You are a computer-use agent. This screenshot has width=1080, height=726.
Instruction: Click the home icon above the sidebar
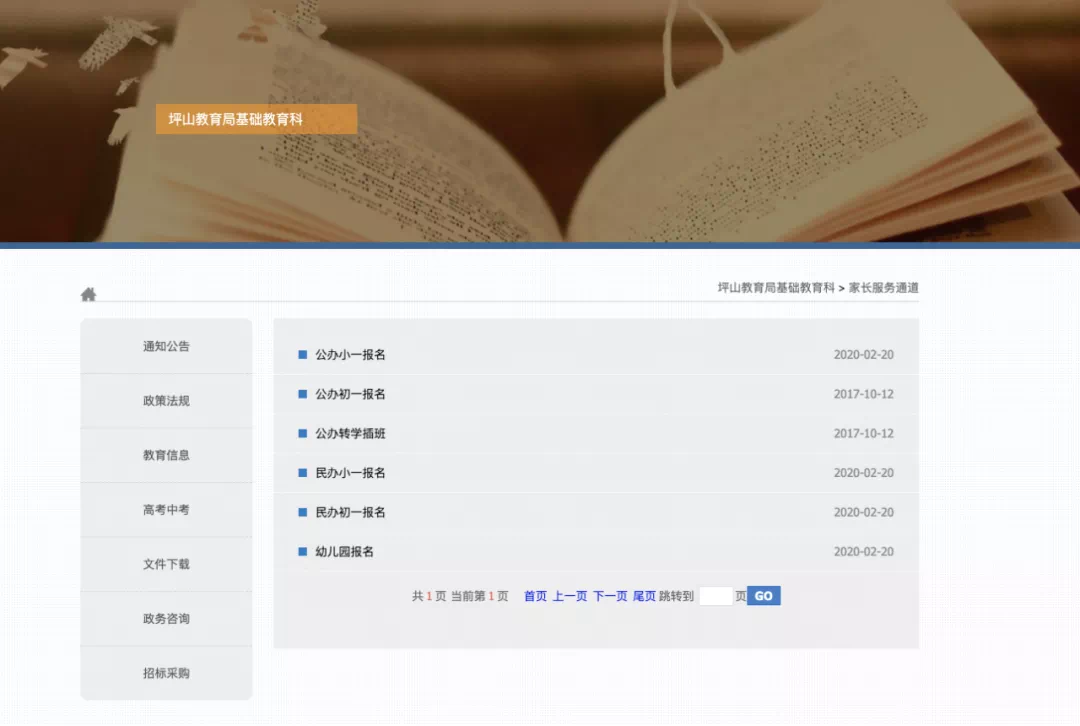[88, 294]
